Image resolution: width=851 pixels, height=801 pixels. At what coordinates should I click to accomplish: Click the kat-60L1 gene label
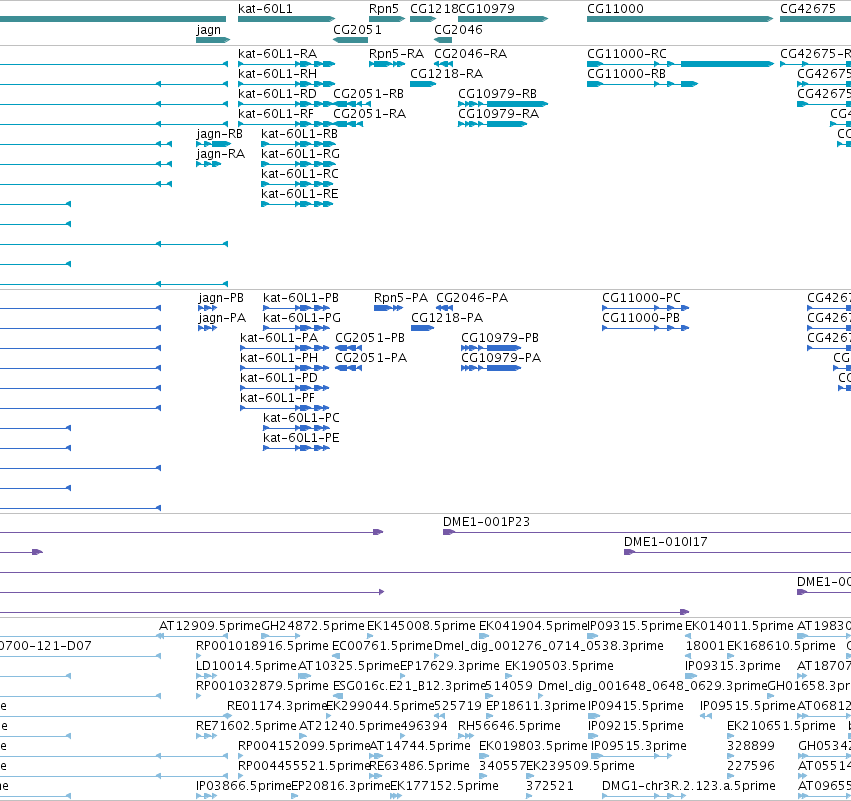pyautogui.click(x=265, y=9)
